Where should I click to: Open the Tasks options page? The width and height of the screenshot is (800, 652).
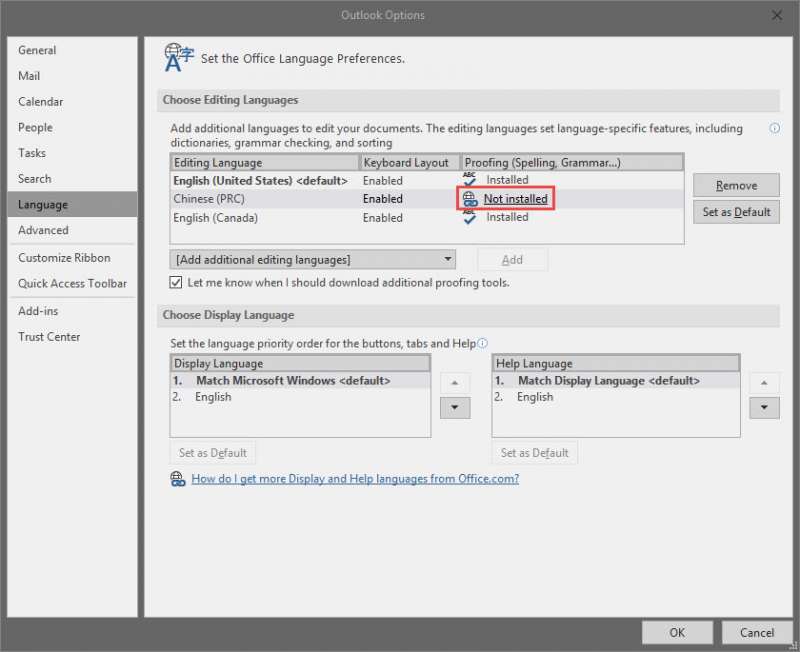click(x=72, y=153)
